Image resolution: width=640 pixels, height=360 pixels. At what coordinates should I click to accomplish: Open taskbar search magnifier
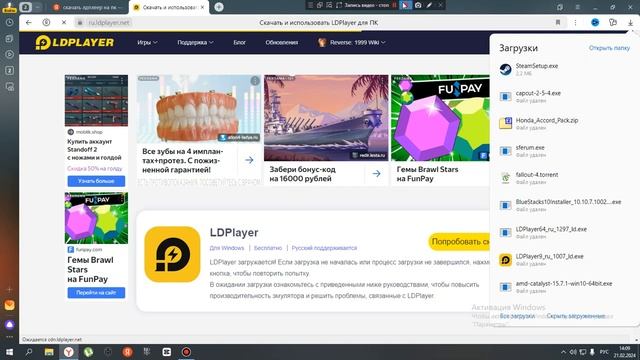[x=29, y=352]
